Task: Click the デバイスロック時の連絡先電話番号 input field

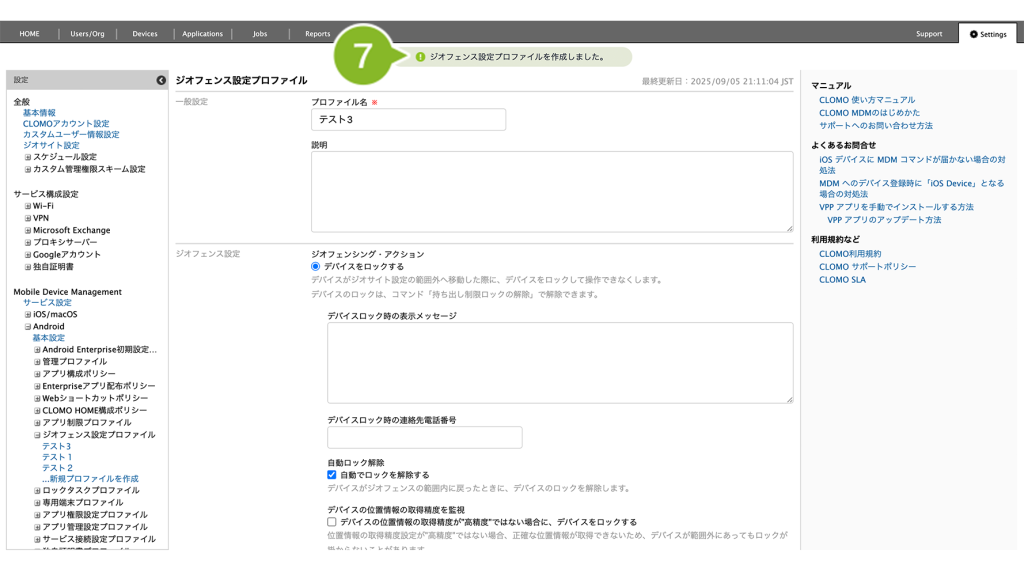Action: click(424, 437)
